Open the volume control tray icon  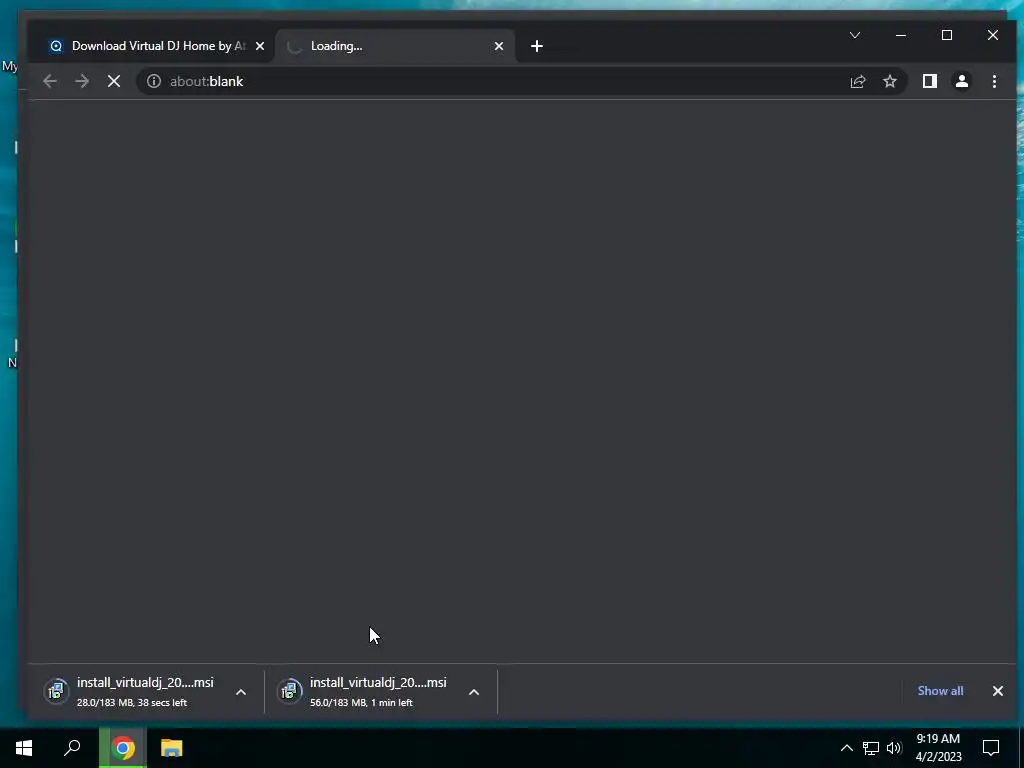[894, 748]
